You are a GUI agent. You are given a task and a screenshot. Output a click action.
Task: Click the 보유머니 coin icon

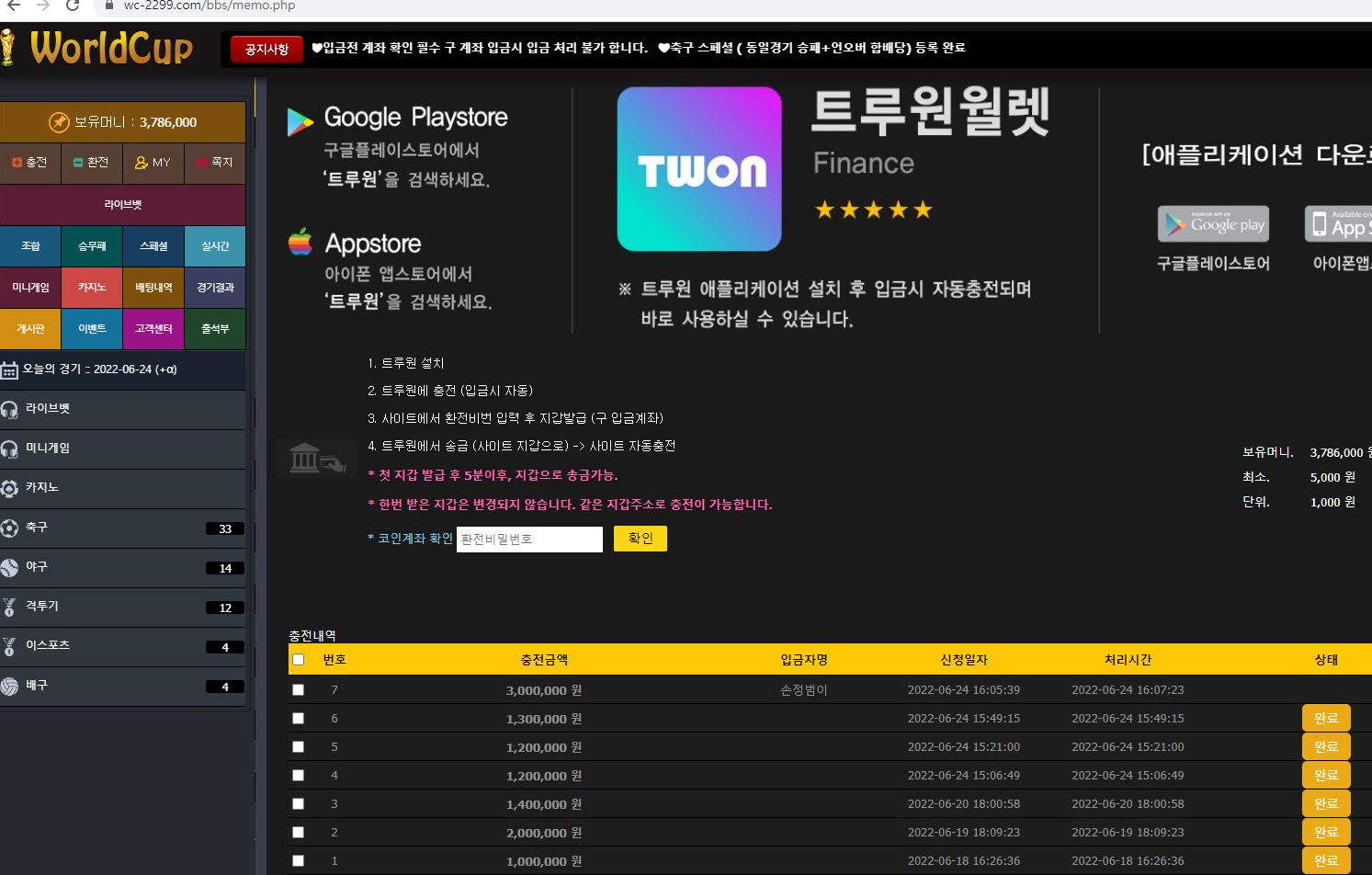59,122
